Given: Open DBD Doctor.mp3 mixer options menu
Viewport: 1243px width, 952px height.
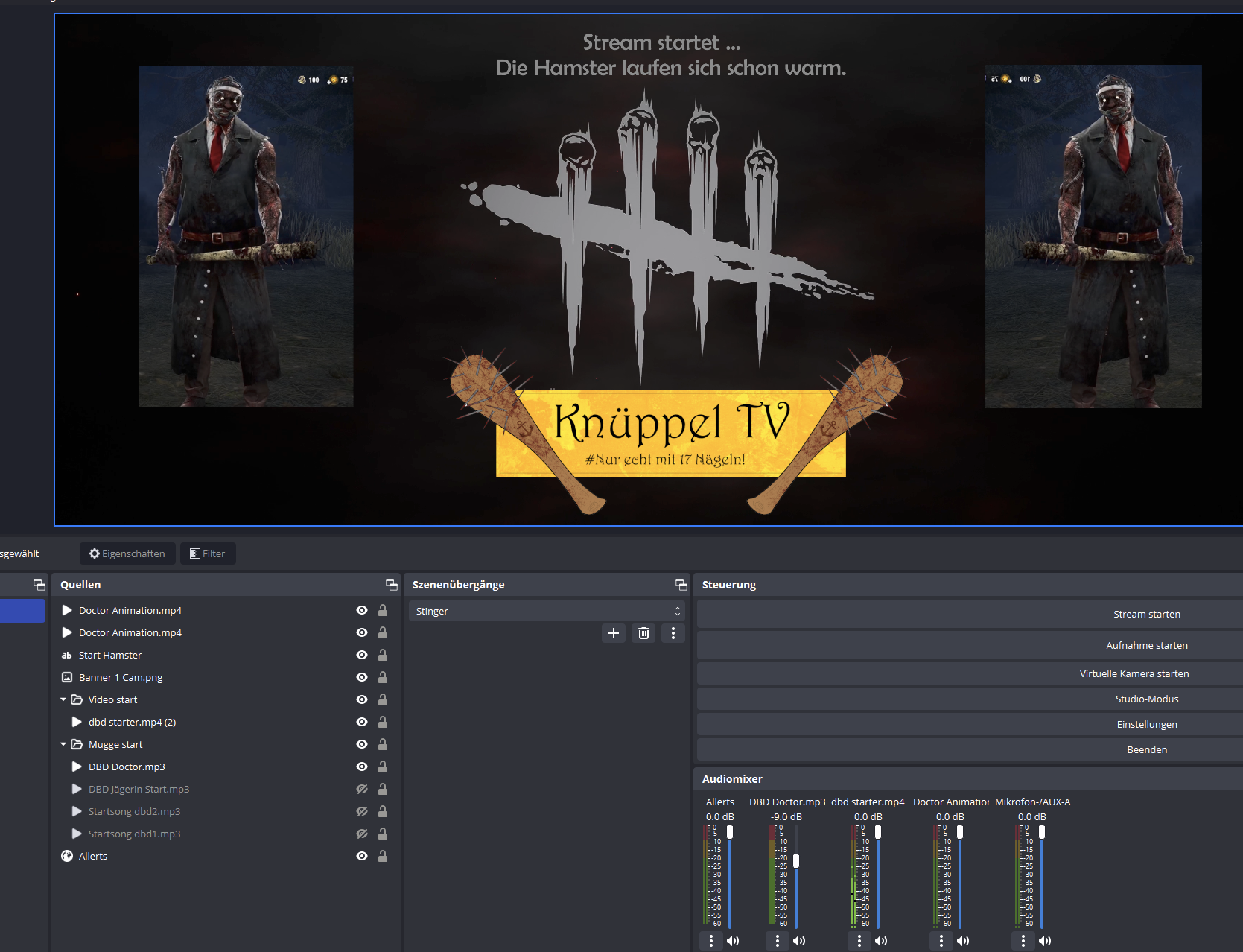Looking at the screenshot, I should tap(778, 941).
